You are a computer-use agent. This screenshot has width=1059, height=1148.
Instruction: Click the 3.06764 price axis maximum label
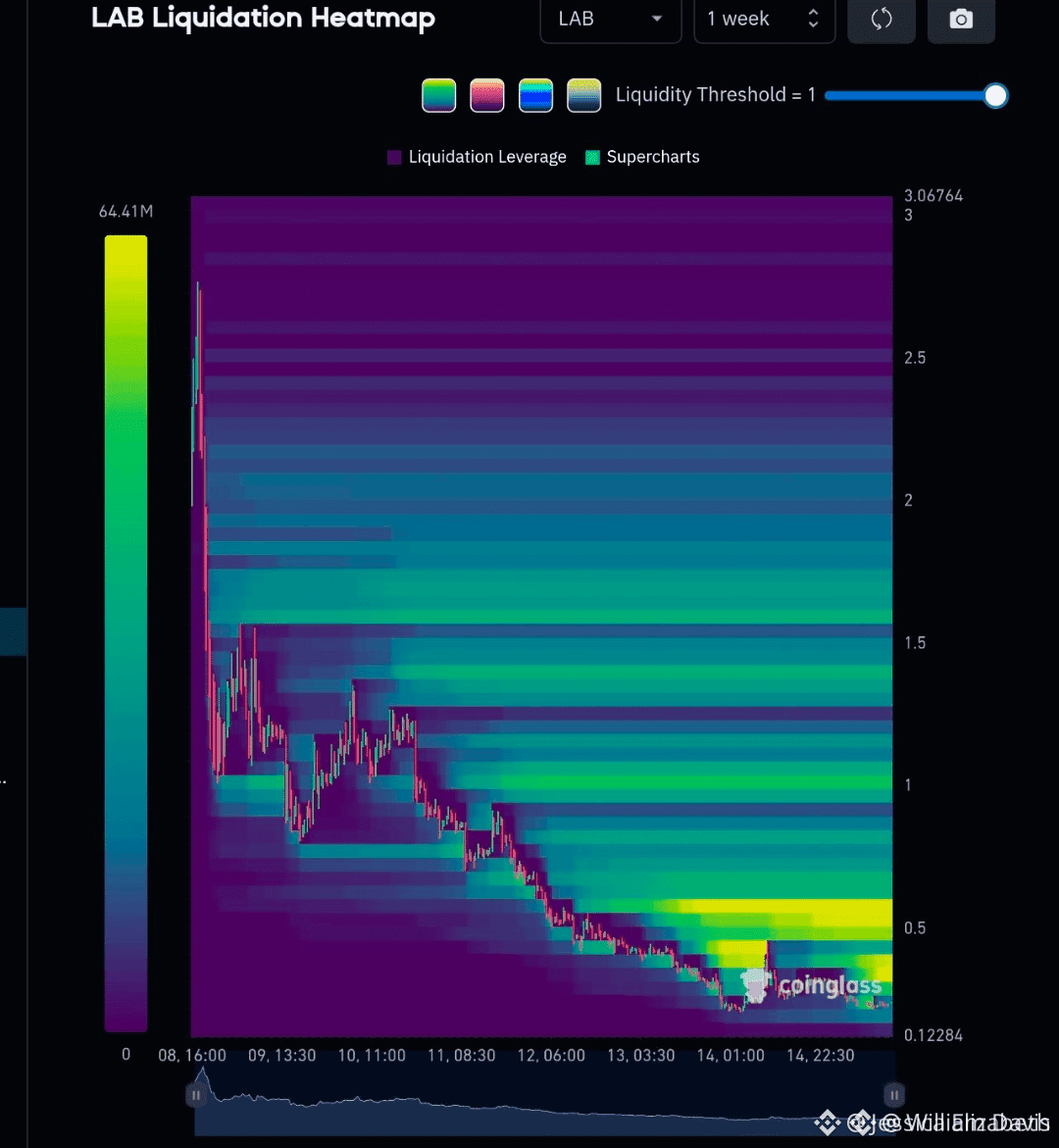coord(933,195)
